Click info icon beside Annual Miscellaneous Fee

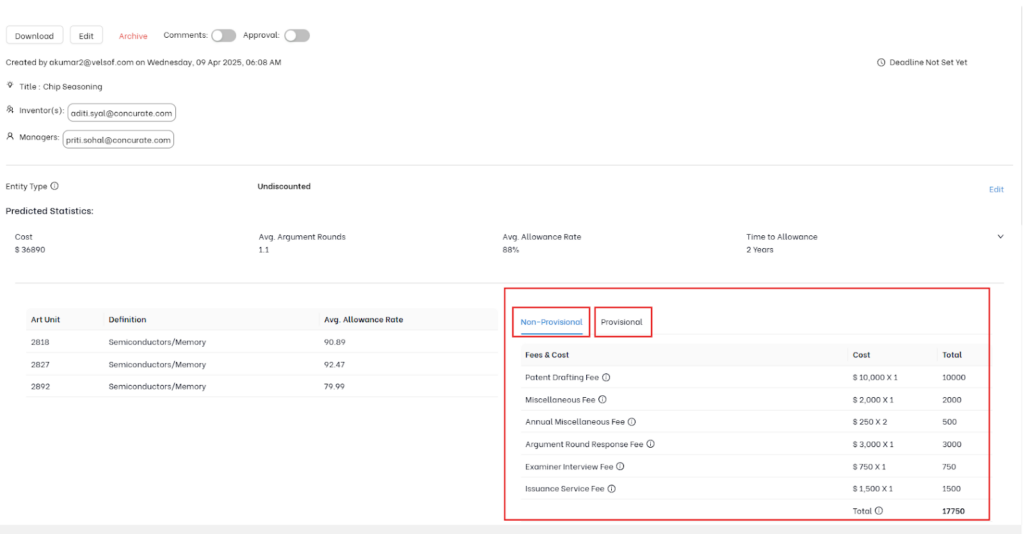coord(631,422)
